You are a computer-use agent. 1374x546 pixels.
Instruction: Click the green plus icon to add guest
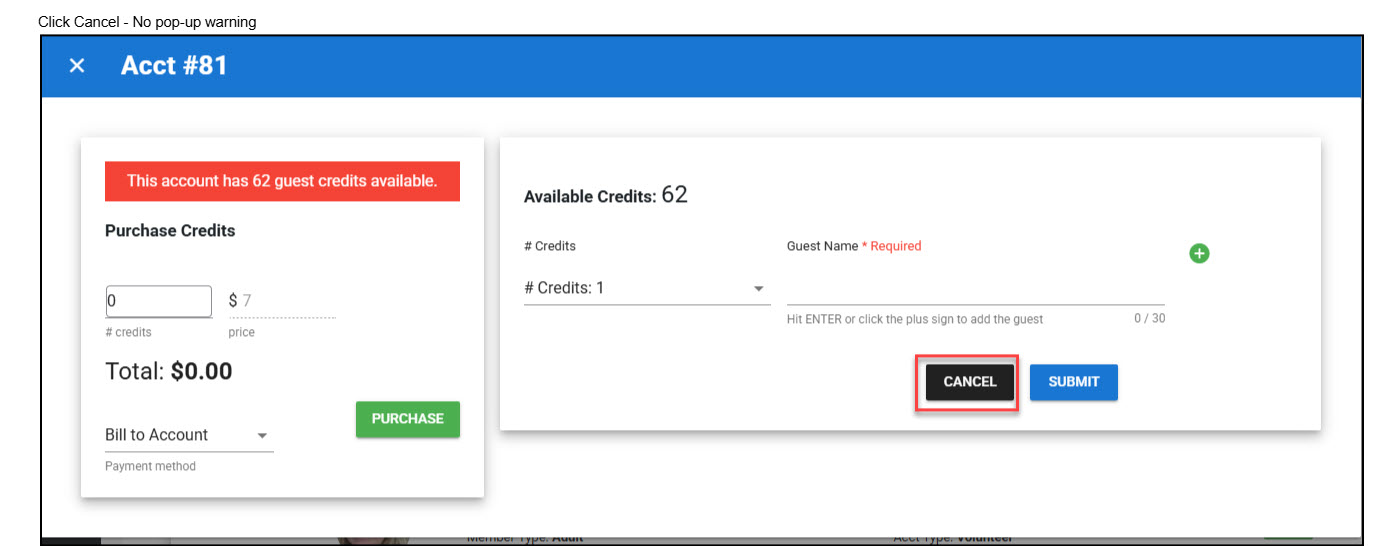1199,253
